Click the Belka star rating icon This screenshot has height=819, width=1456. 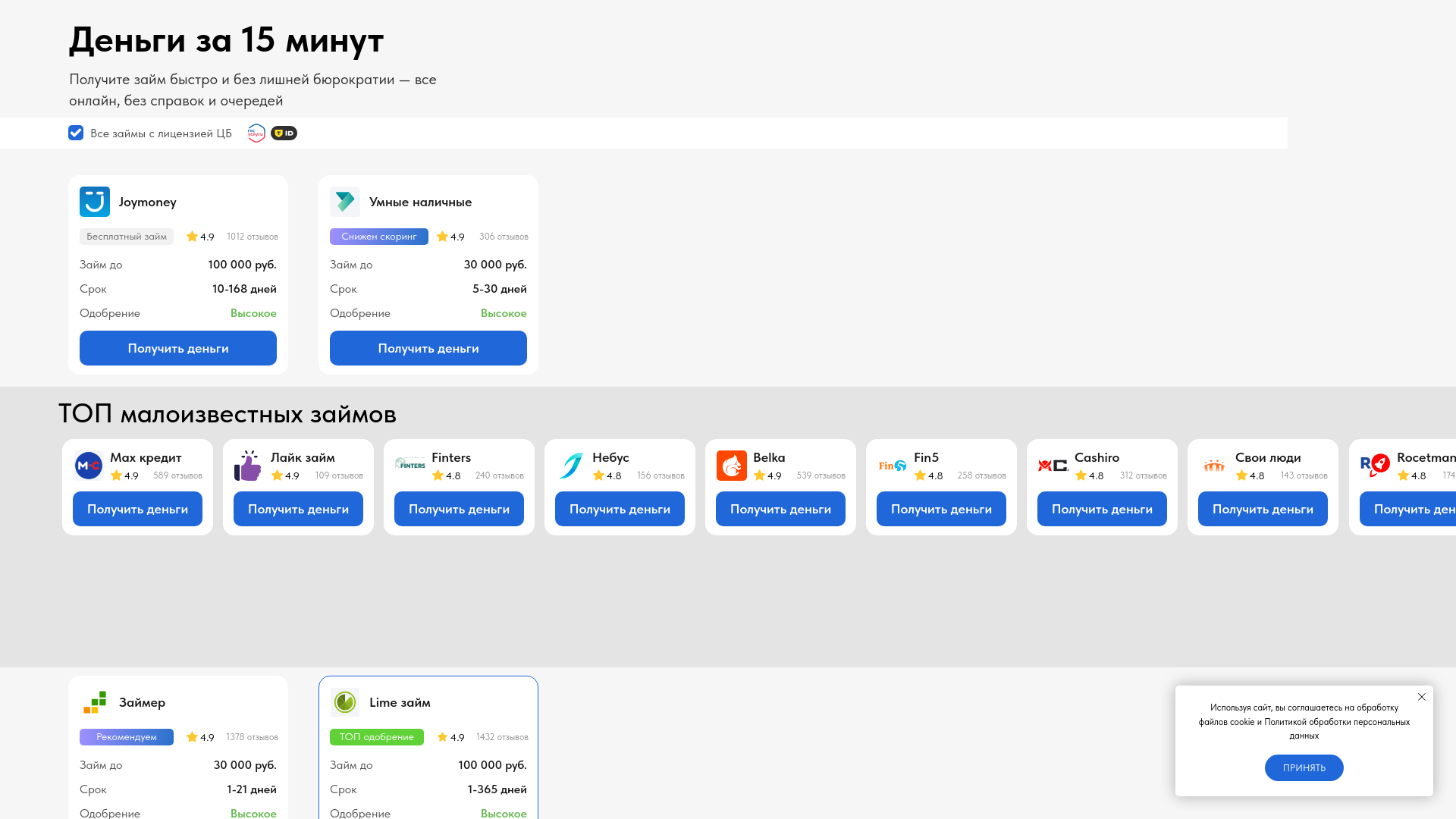(x=759, y=475)
